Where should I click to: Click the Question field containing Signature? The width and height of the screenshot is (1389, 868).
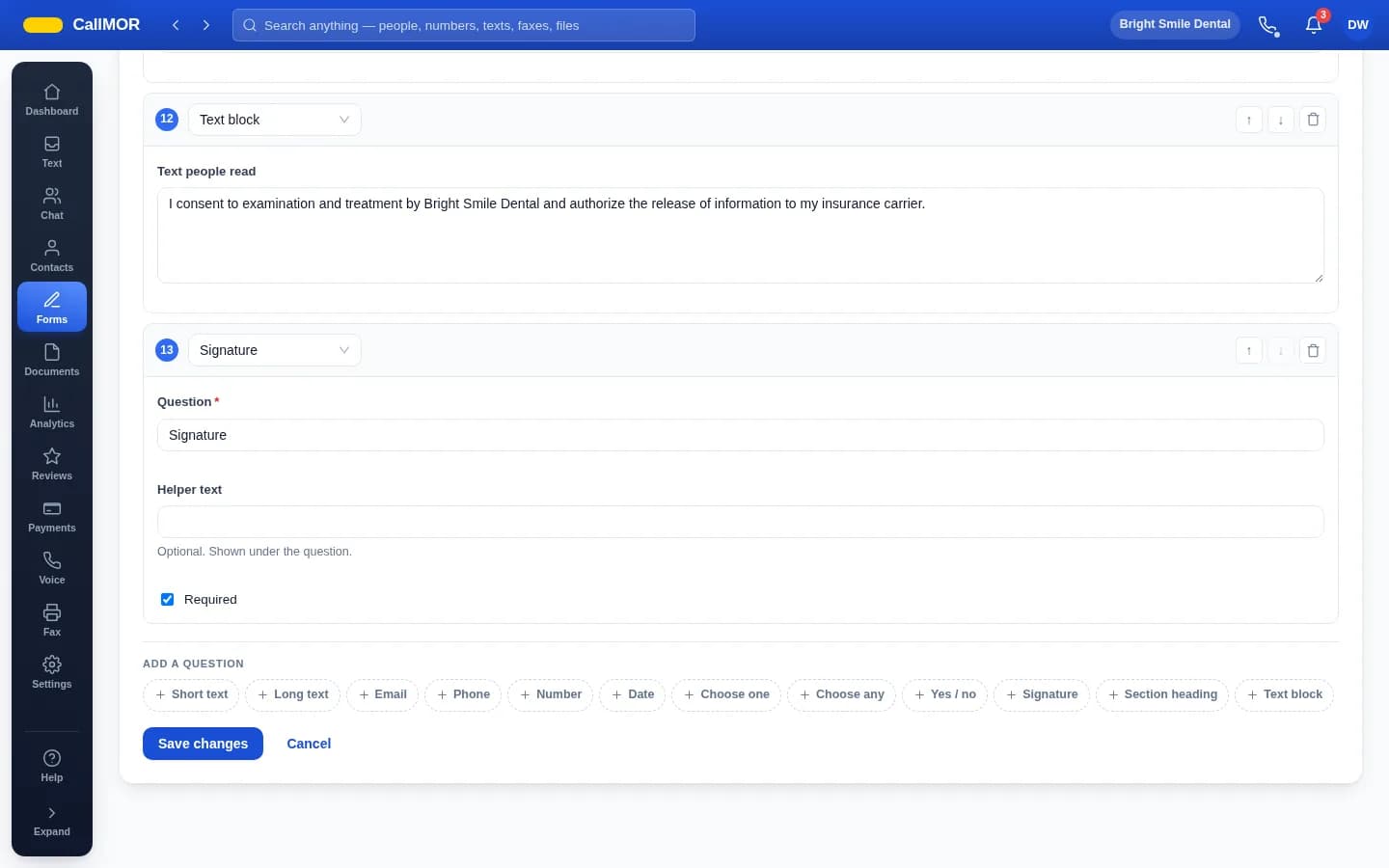(x=741, y=435)
